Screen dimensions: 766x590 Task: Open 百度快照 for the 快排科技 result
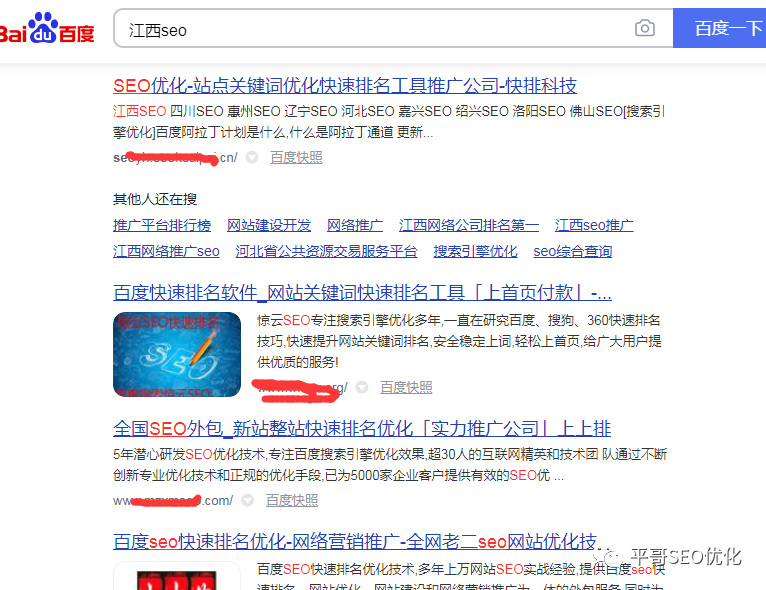point(296,157)
